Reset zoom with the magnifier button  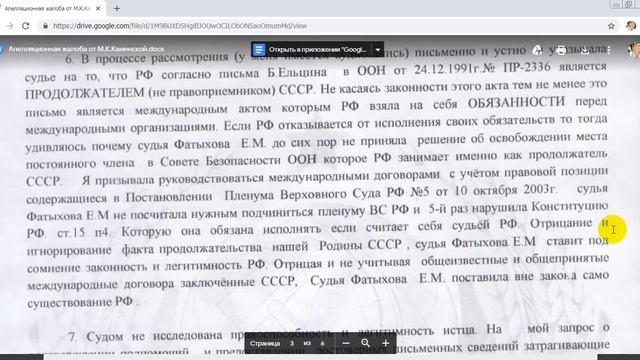pyautogui.click(x=365, y=343)
